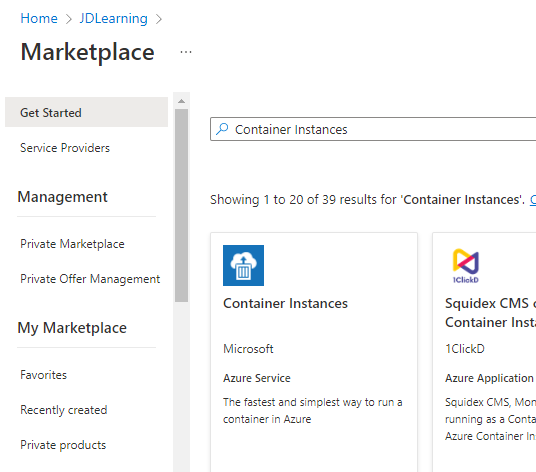Click the sidebar vertical scrollbar thumb
536x472 pixels.
click(x=182, y=205)
